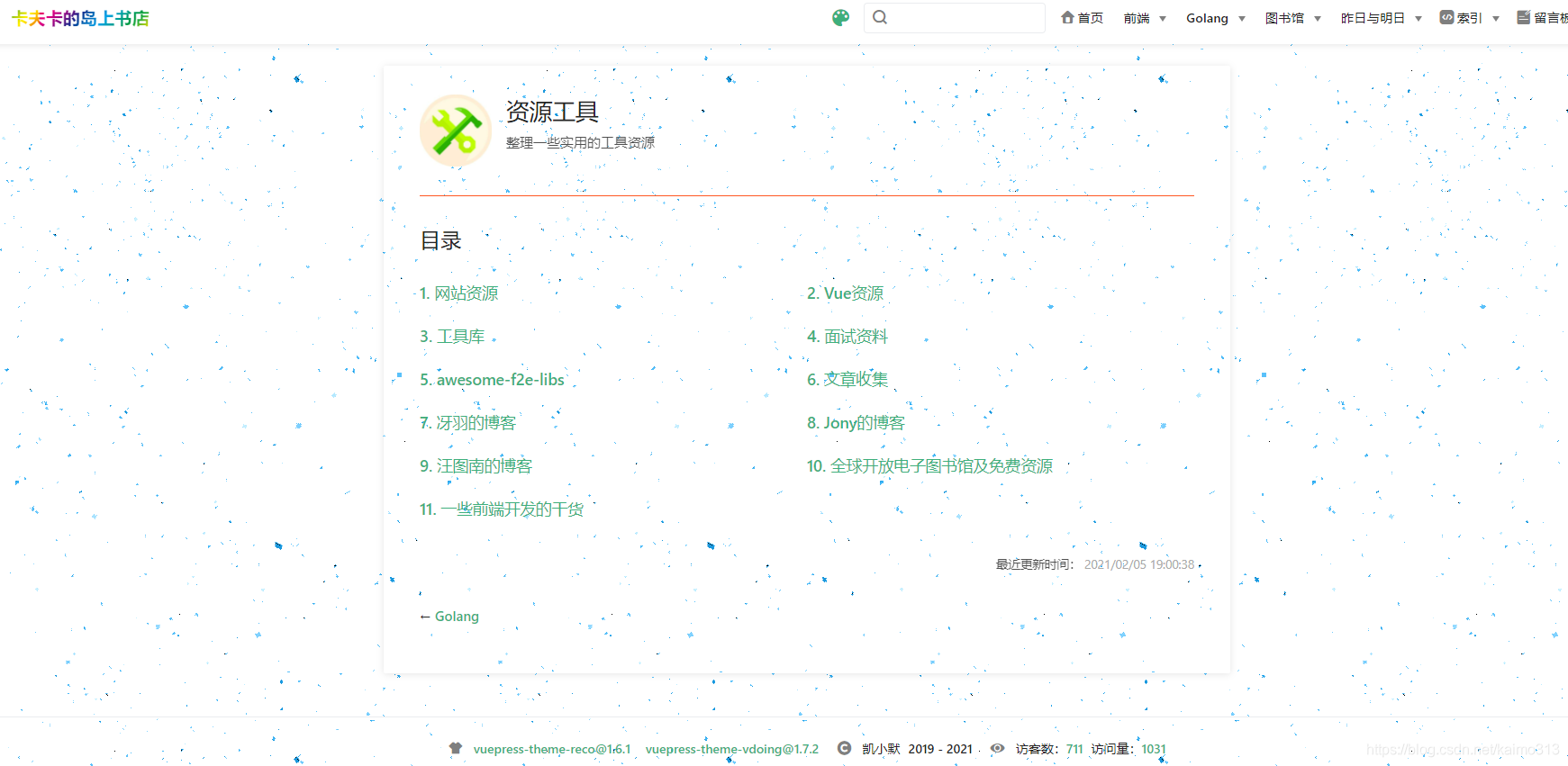This screenshot has height=766, width=1568.
Task: Click site title 卡夫卡的岛上书店
Action: click(80, 18)
